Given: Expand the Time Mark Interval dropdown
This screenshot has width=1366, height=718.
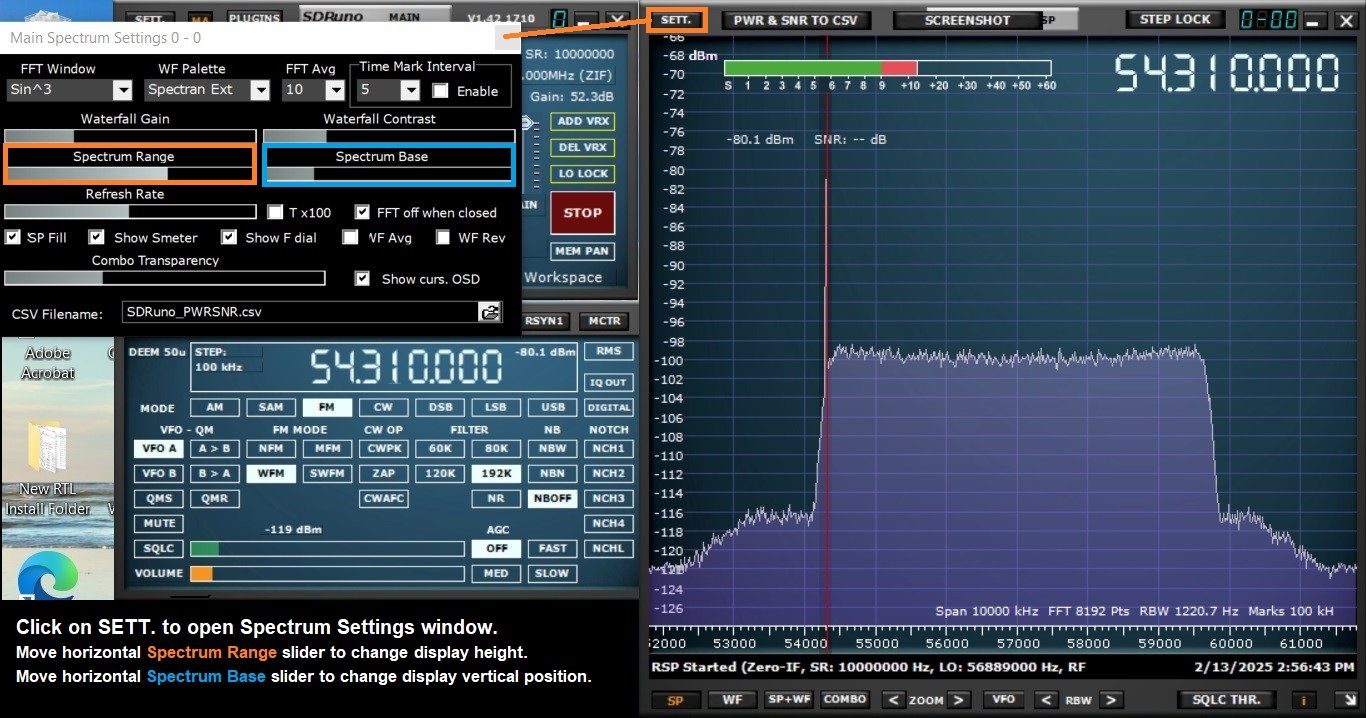Looking at the screenshot, I should point(410,90).
